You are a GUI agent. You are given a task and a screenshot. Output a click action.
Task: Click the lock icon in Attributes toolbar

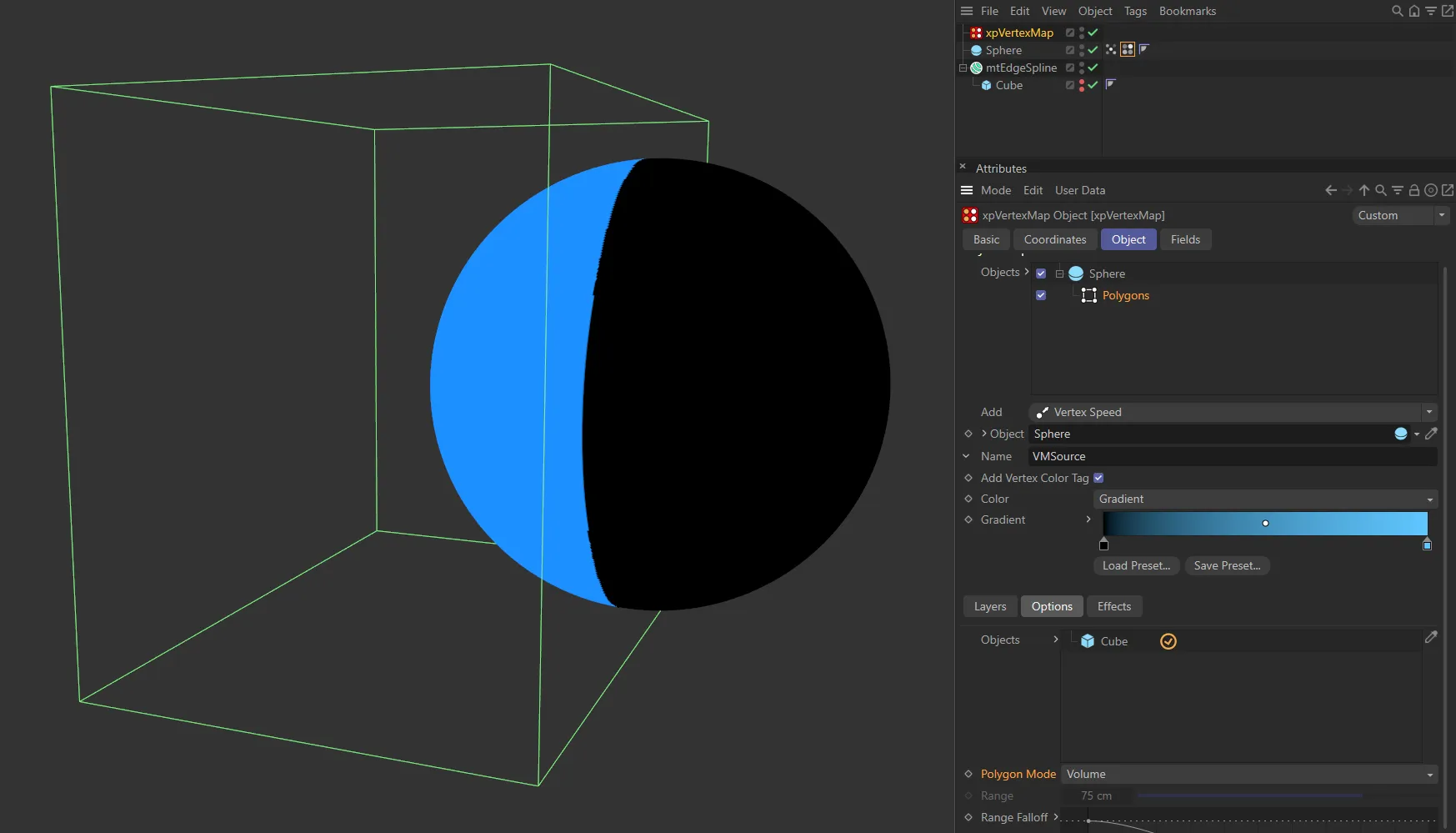pos(1413,190)
